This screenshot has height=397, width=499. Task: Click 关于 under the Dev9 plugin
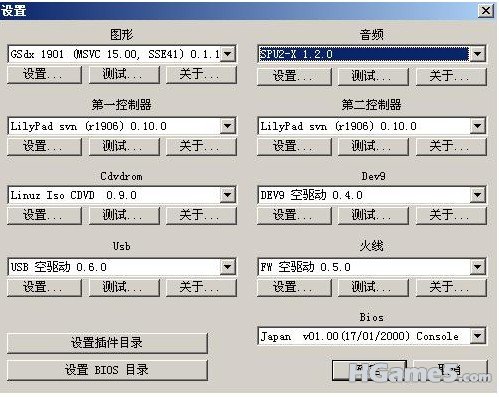point(451,215)
